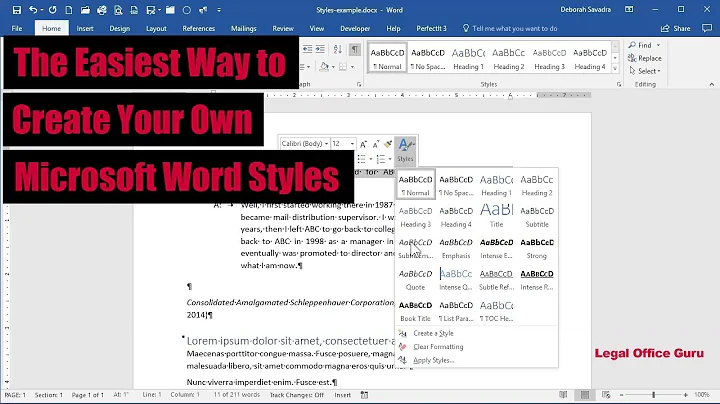Apply Subtitle style in popup gallery
The height and width of the screenshot is (404, 720).
coord(537,216)
